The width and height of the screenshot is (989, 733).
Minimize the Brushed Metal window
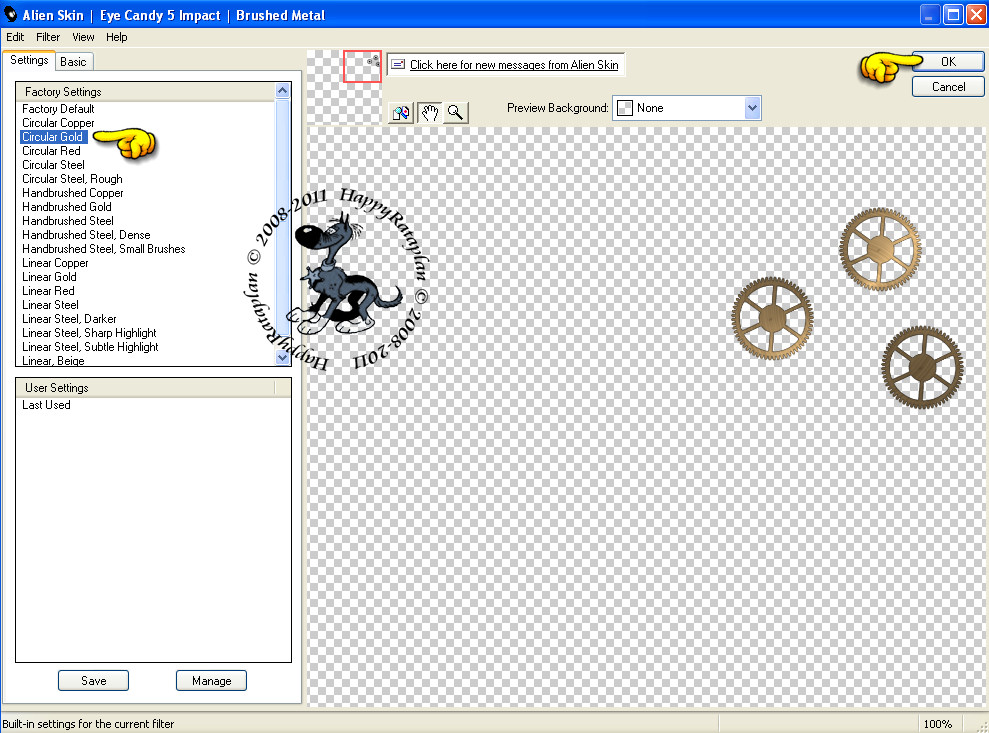click(x=928, y=15)
